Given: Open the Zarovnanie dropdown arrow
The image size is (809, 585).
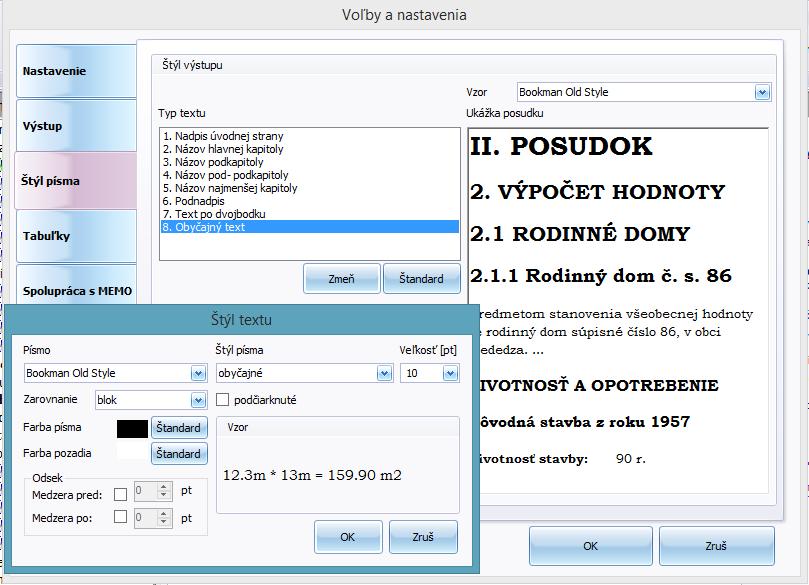Looking at the screenshot, I should (198, 400).
